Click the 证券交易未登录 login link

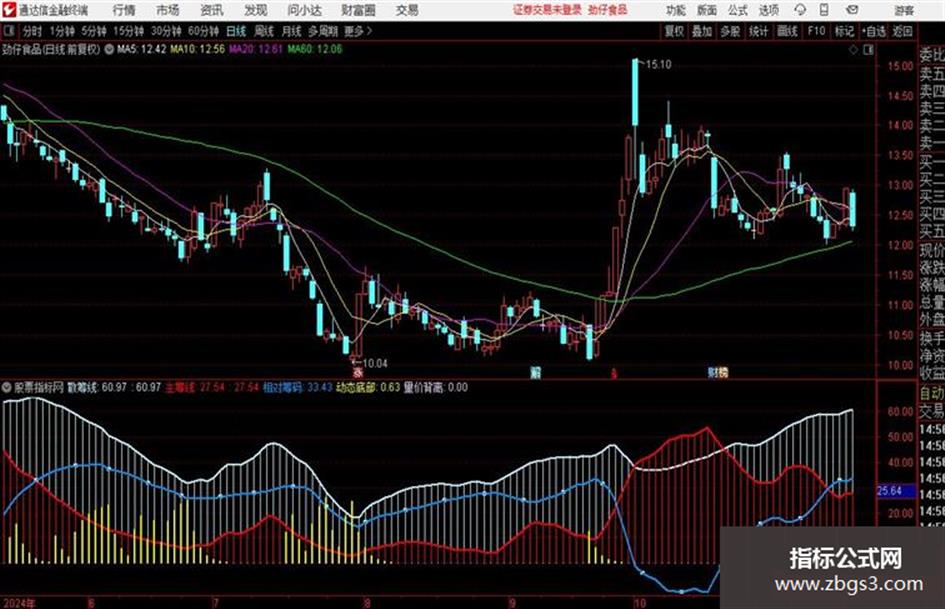click(548, 10)
